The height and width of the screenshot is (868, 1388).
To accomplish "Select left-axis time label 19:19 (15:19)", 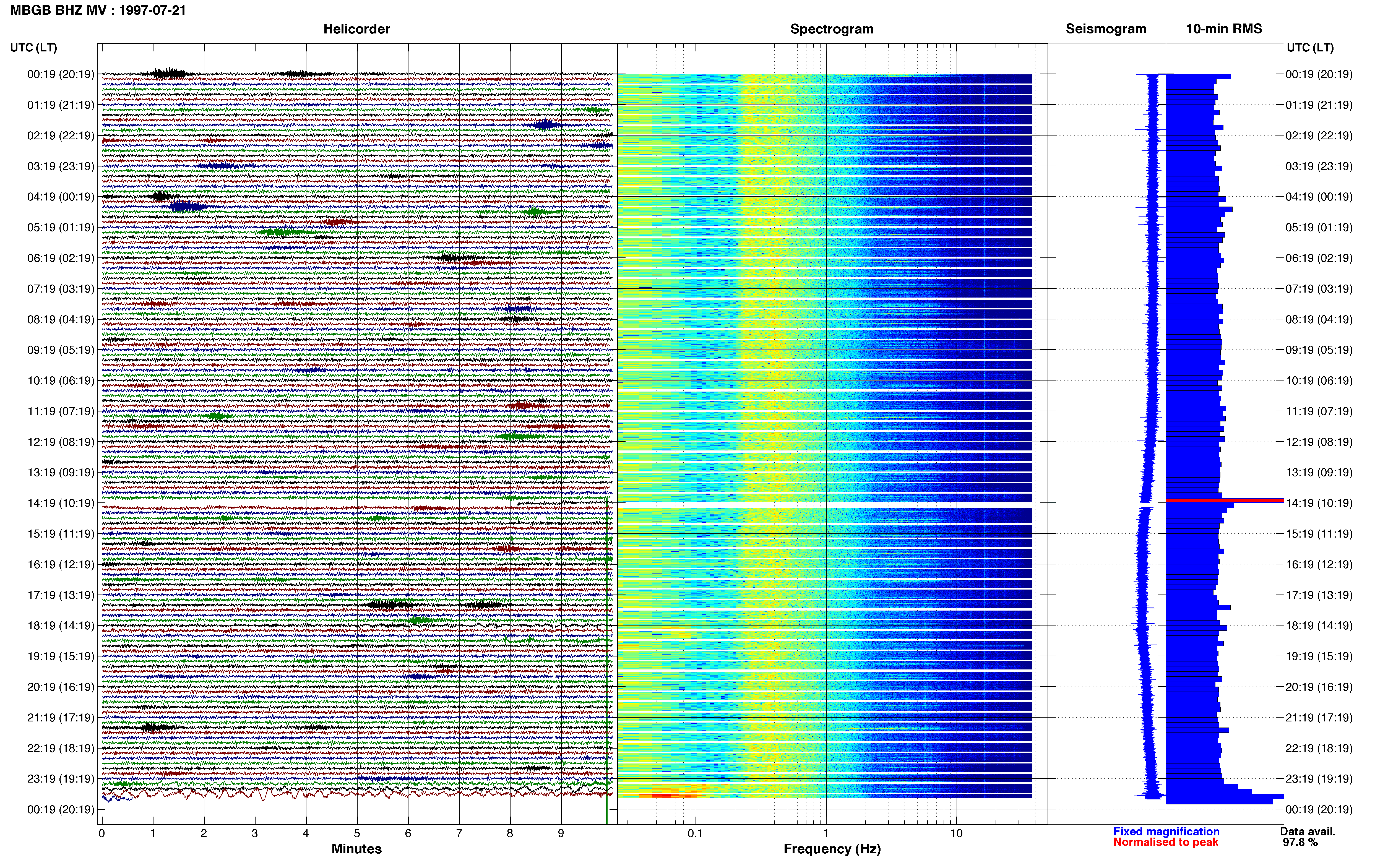I will [61, 656].
